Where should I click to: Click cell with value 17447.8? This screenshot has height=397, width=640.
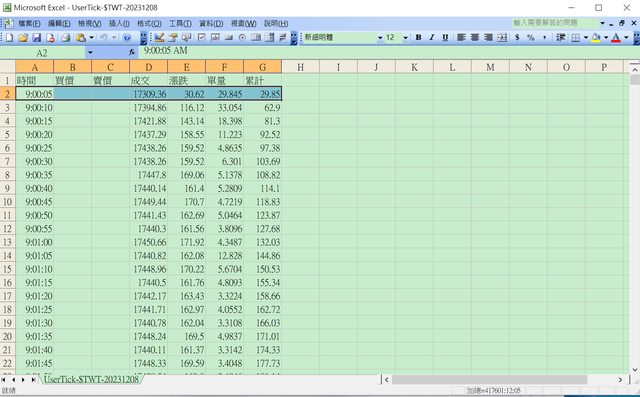coord(148,175)
